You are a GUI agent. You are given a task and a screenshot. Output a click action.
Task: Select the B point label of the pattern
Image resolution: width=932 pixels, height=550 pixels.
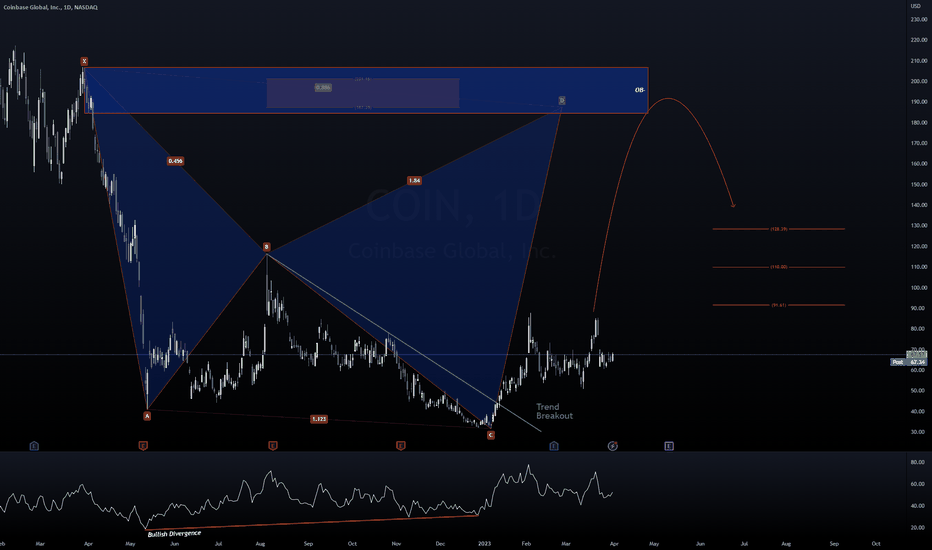point(266,247)
